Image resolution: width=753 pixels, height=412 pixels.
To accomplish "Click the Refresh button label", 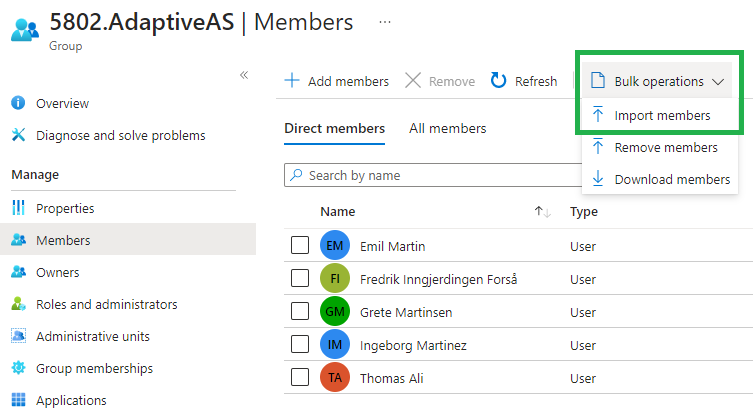I will (536, 81).
